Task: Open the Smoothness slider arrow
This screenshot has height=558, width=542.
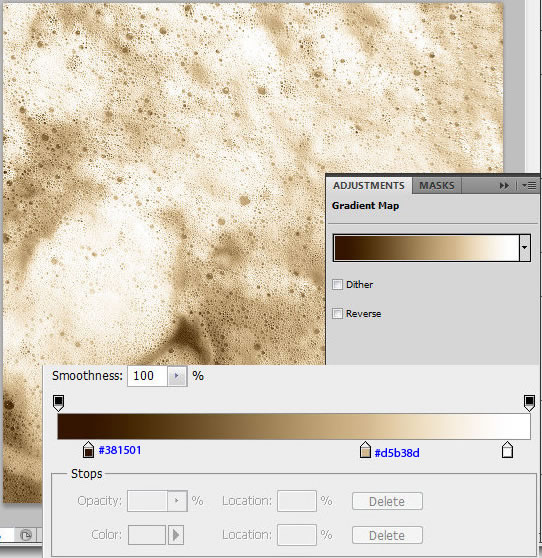Action: click(x=177, y=376)
